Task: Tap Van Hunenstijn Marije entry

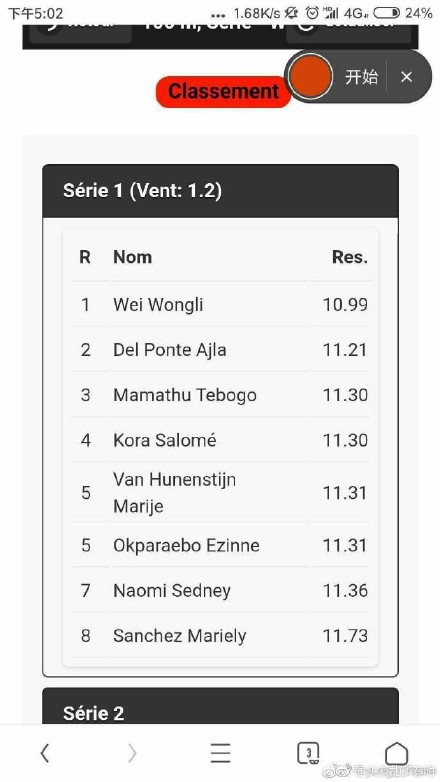Action: [220, 493]
